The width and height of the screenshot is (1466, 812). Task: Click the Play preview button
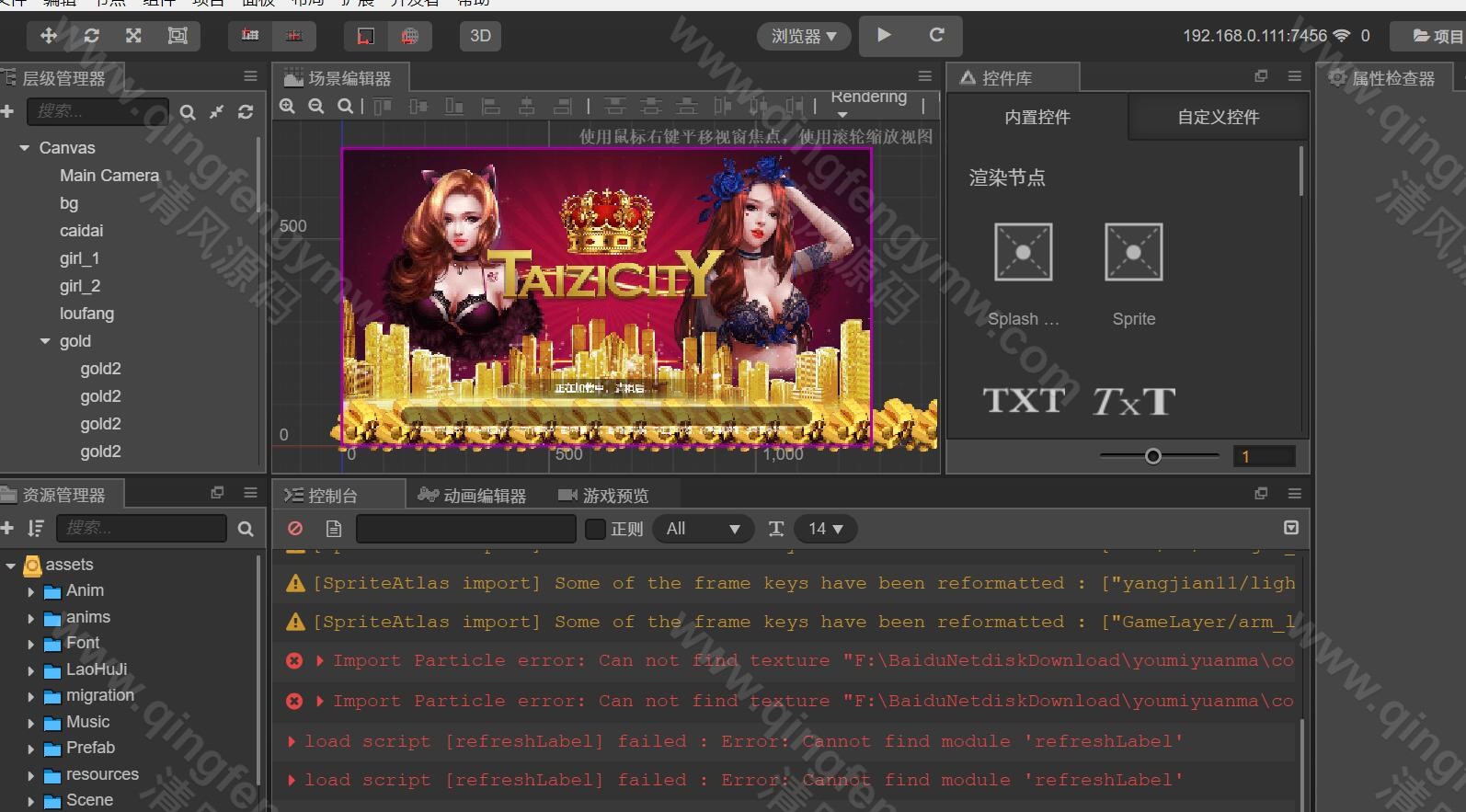(x=884, y=35)
